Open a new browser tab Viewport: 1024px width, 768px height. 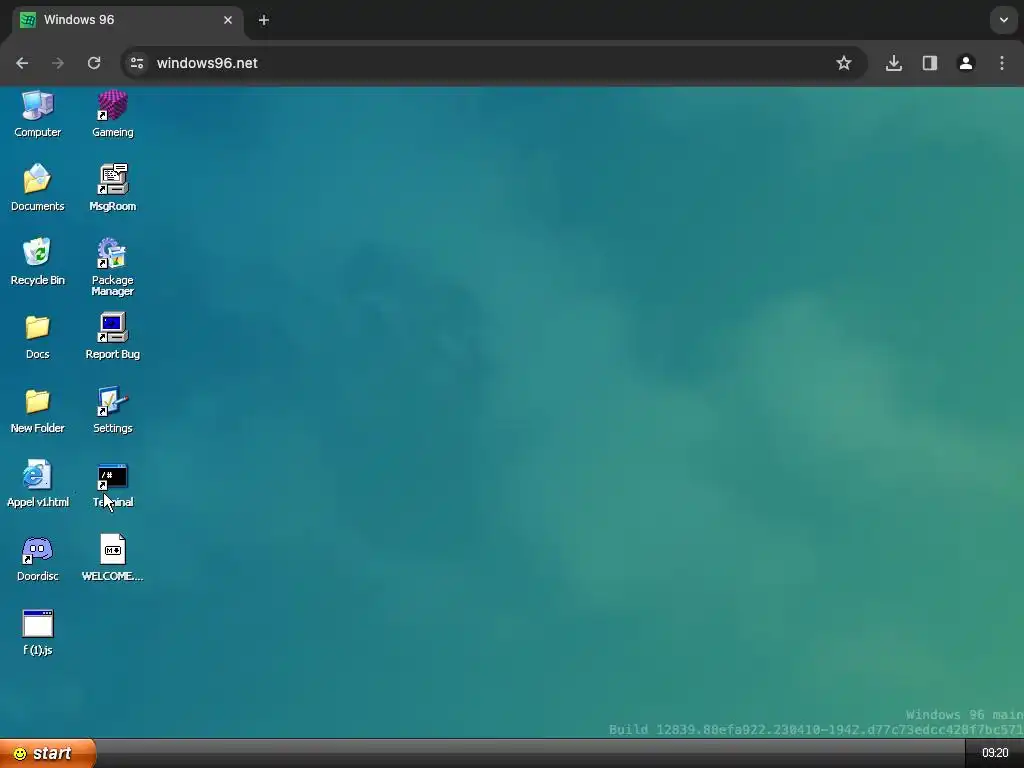(x=264, y=20)
